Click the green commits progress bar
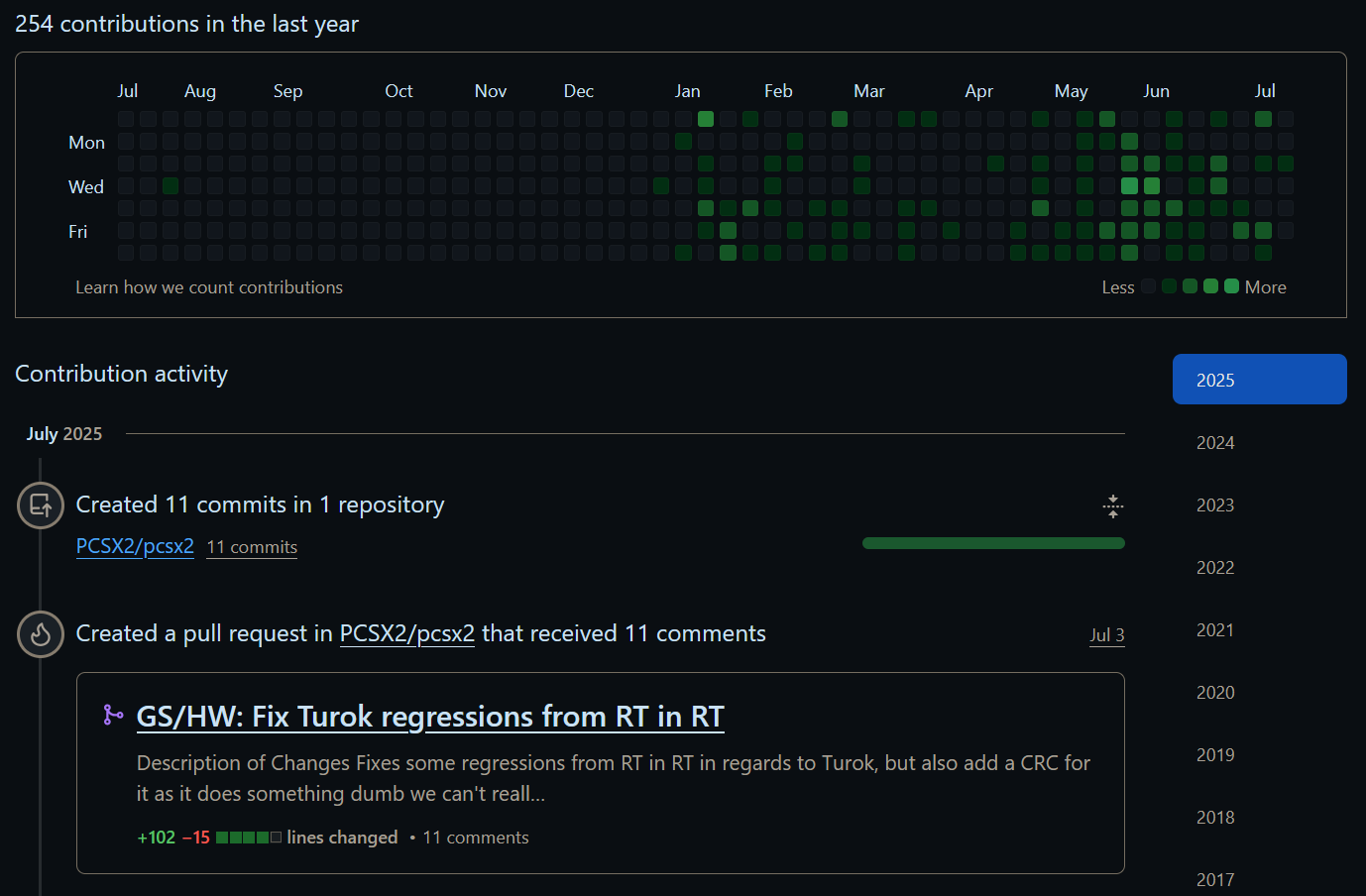Screen dimensions: 1366x896 pos(993,543)
